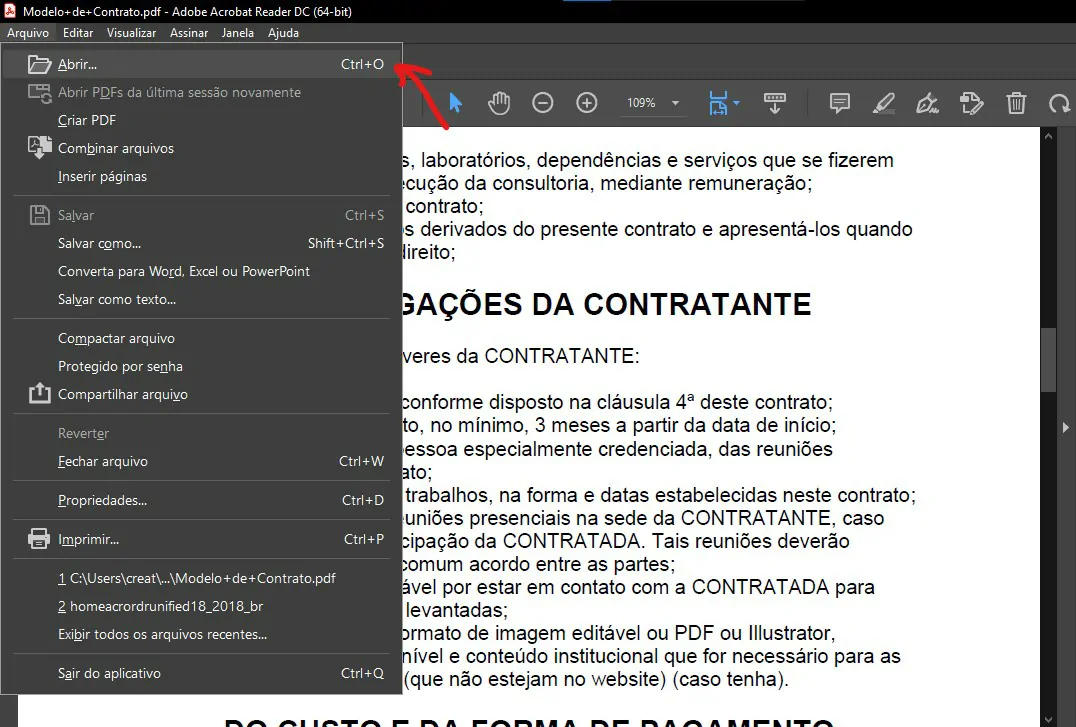This screenshot has width=1076, height=727.
Task: Open the Fill and Sign pen icon
Action: [x=927, y=103]
